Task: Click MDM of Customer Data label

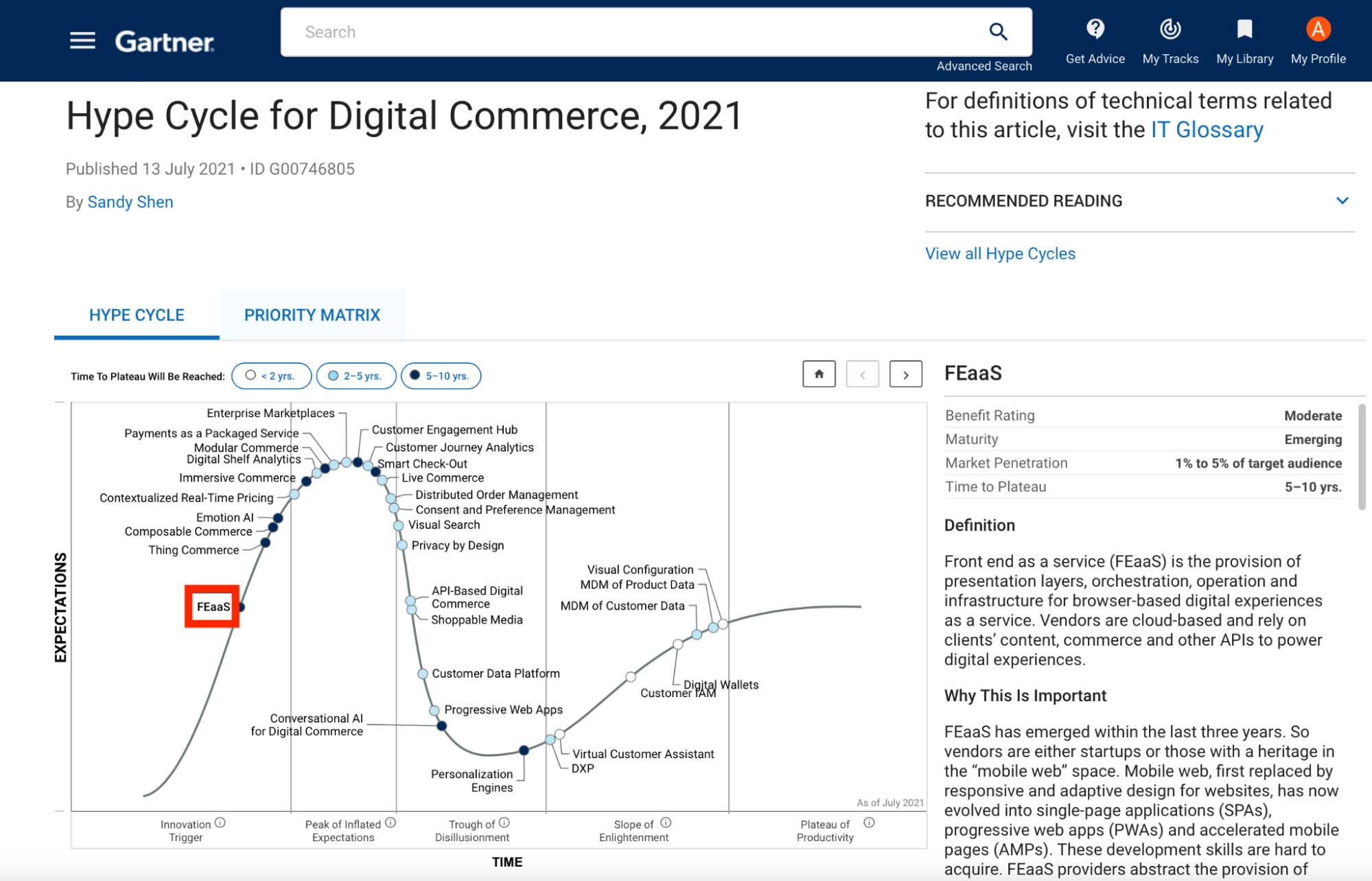Action: (622, 606)
